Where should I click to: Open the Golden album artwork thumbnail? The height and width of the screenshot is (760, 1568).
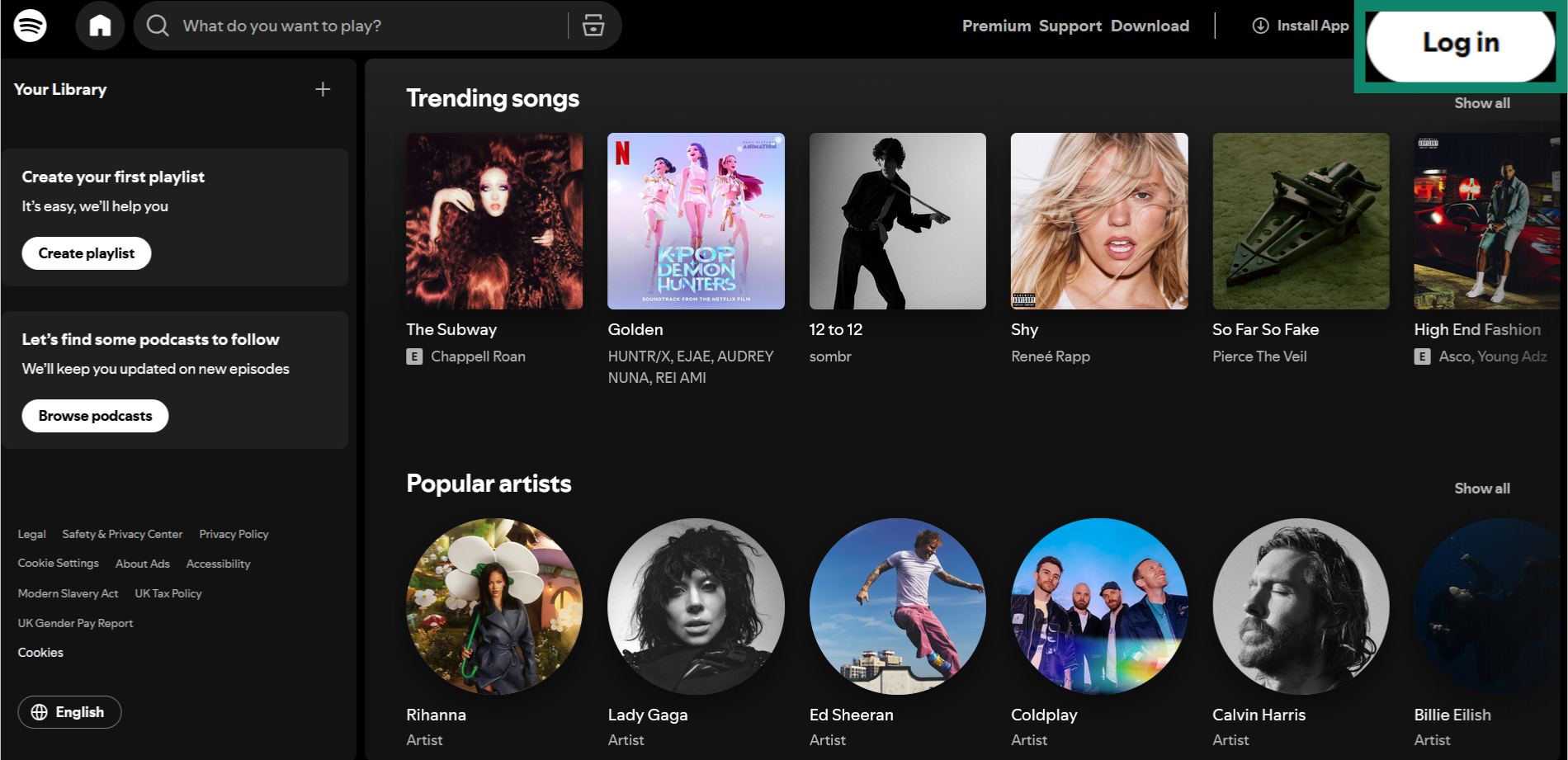click(x=695, y=221)
